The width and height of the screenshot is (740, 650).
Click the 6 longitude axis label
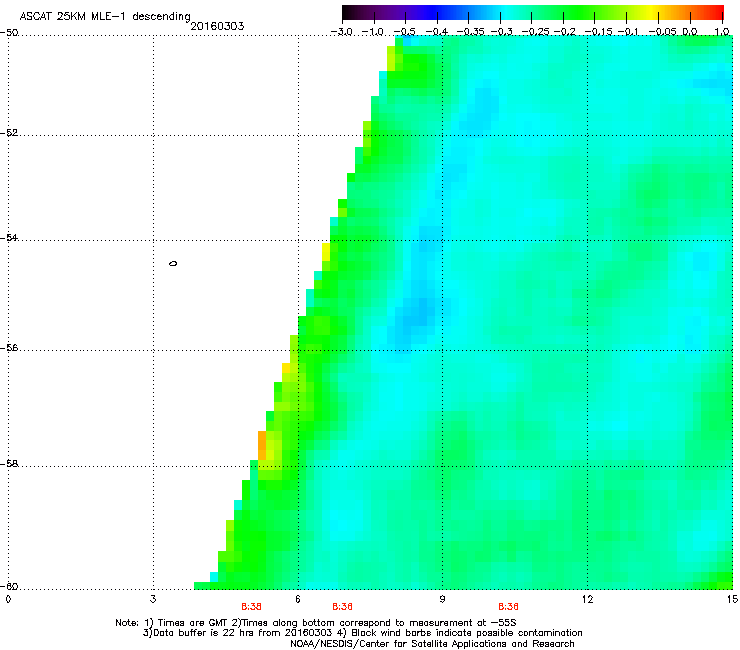pos(298,599)
